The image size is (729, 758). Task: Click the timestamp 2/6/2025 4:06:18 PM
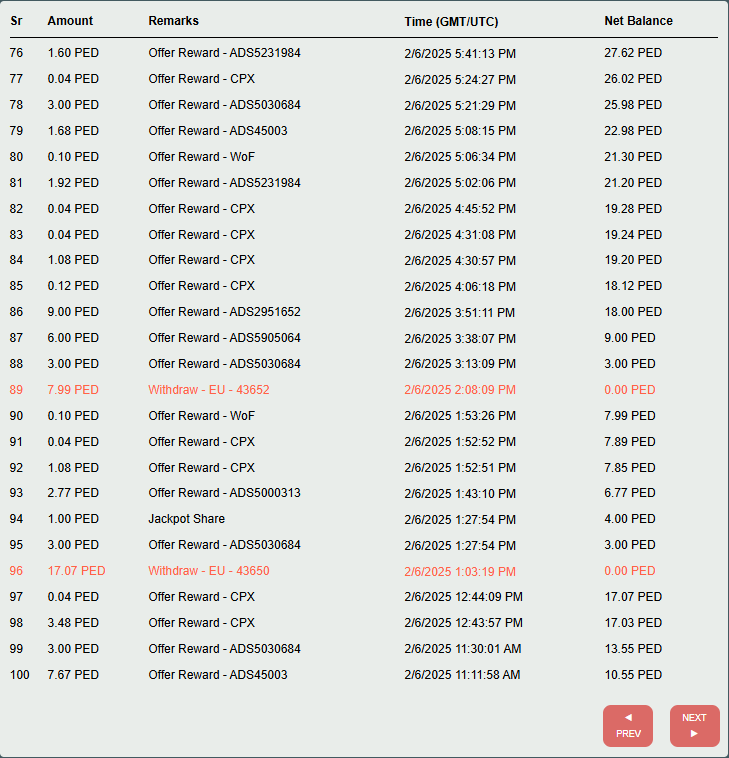point(460,287)
